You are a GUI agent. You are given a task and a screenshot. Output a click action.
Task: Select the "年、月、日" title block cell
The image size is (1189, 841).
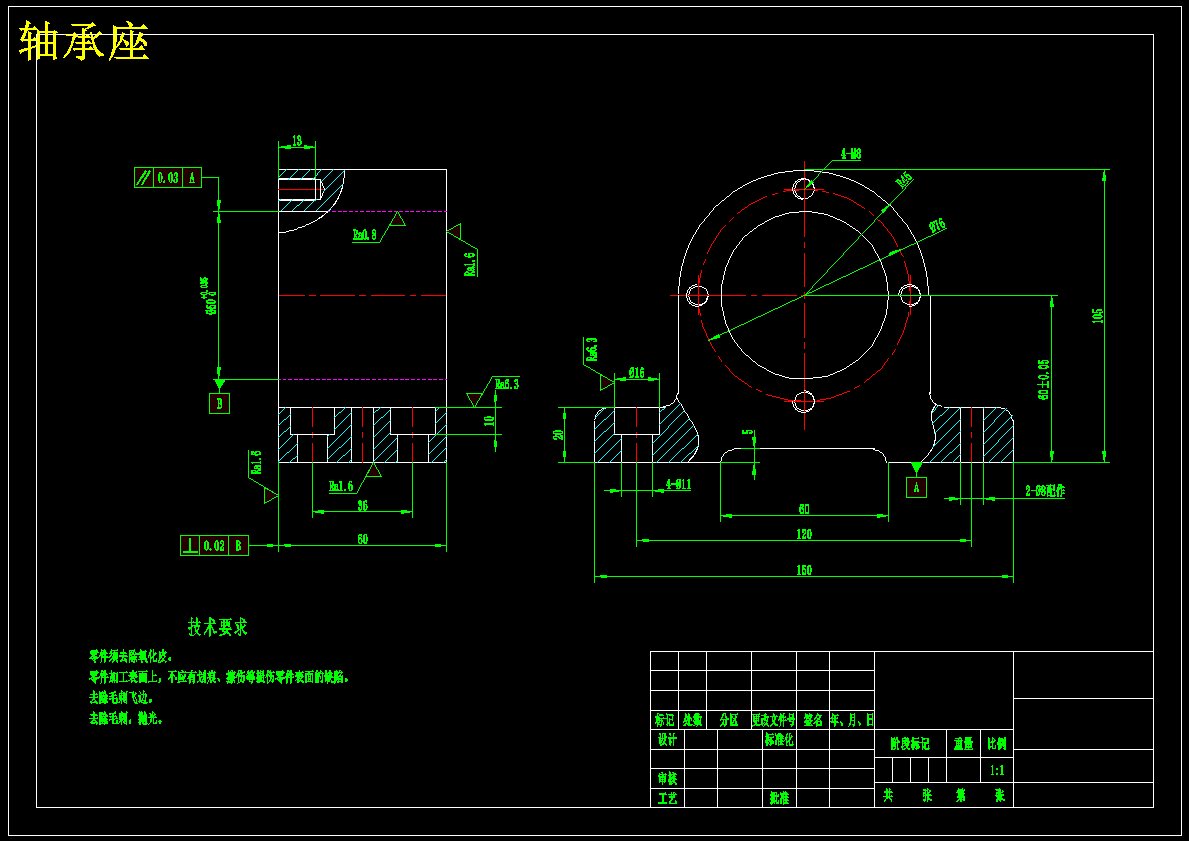tap(852, 720)
